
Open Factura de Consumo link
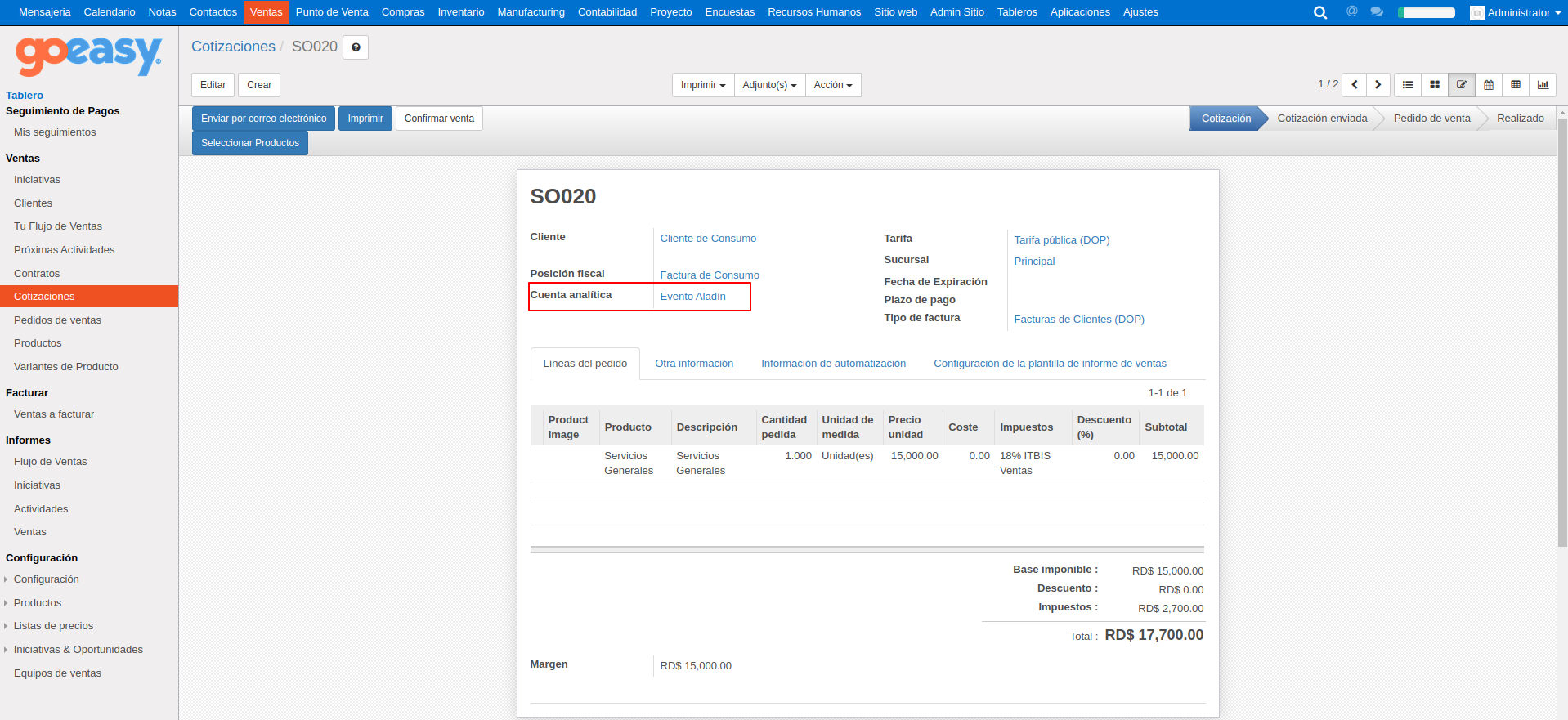(710, 275)
